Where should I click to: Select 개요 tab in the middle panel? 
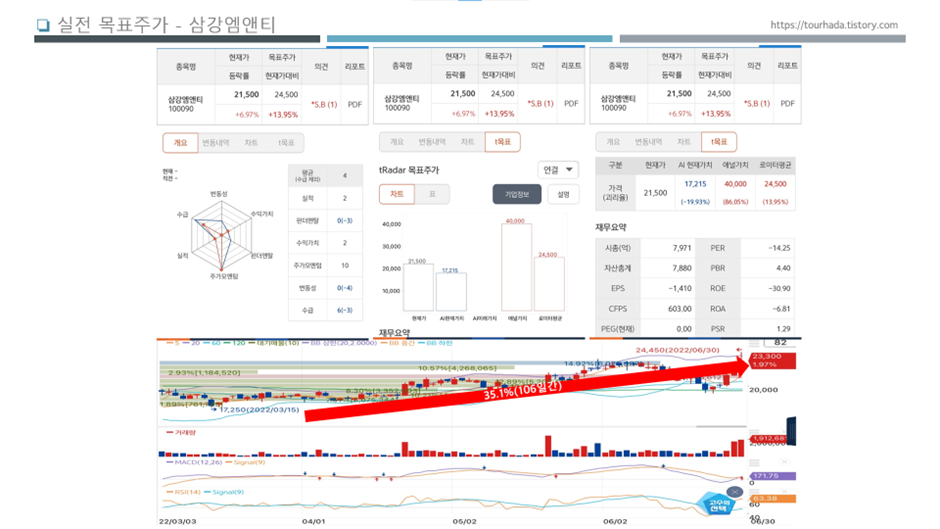[x=397, y=142]
